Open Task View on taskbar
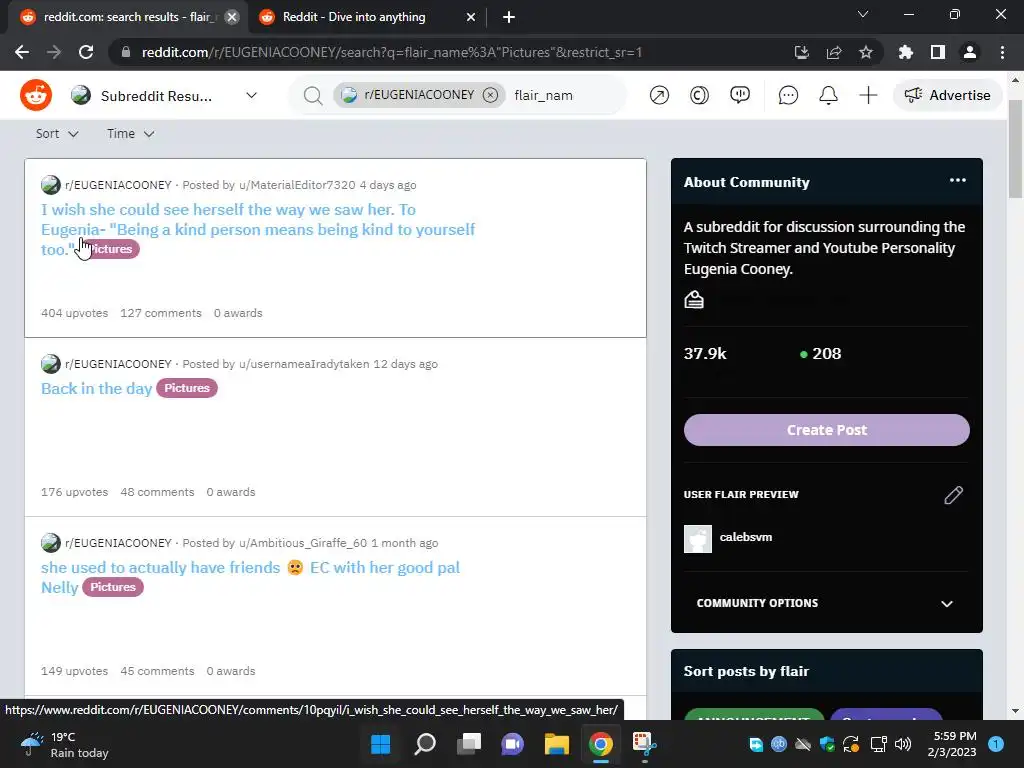The height and width of the screenshot is (768, 1024). pos(469,744)
